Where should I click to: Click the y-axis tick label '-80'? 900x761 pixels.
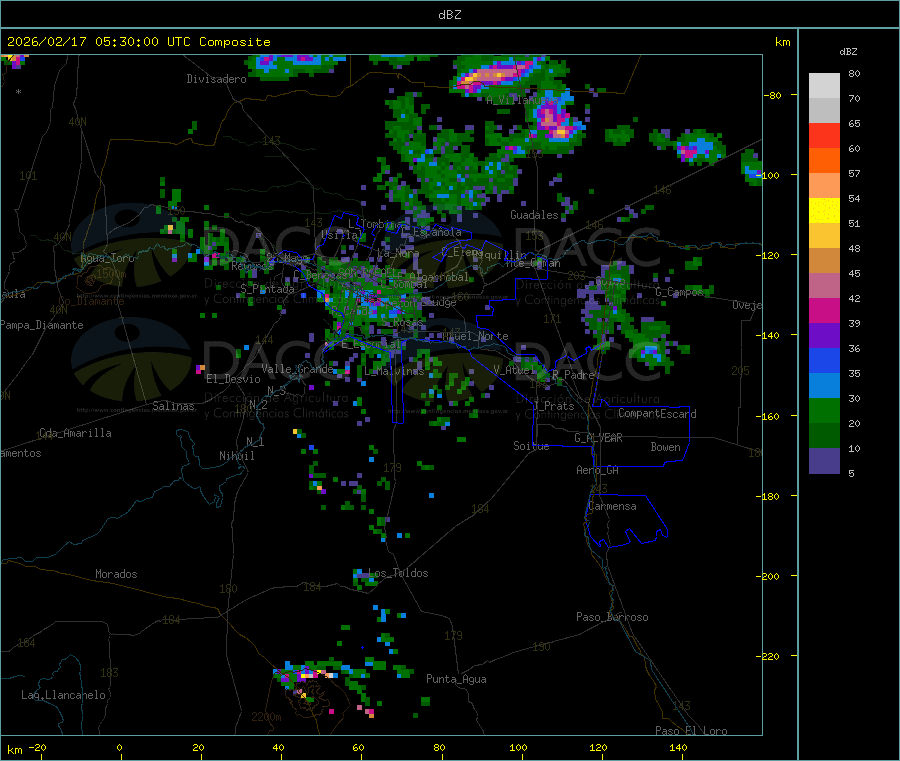coord(773,96)
